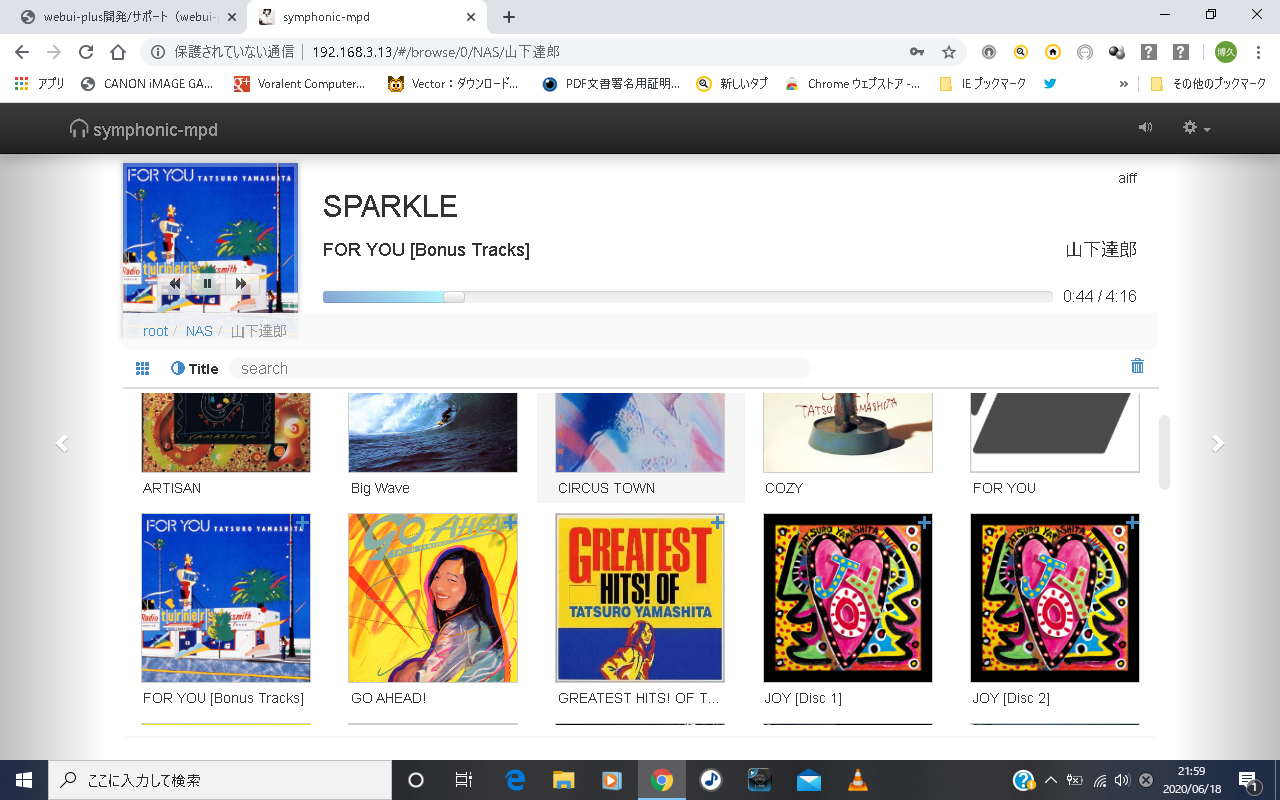Add GREATEST HITS album with its plus icon
Viewport: 1280px width, 800px height.
coord(717,522)
